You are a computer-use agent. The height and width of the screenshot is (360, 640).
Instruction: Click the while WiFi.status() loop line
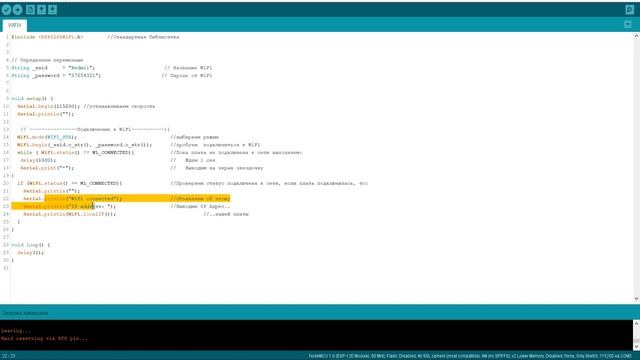160,153
